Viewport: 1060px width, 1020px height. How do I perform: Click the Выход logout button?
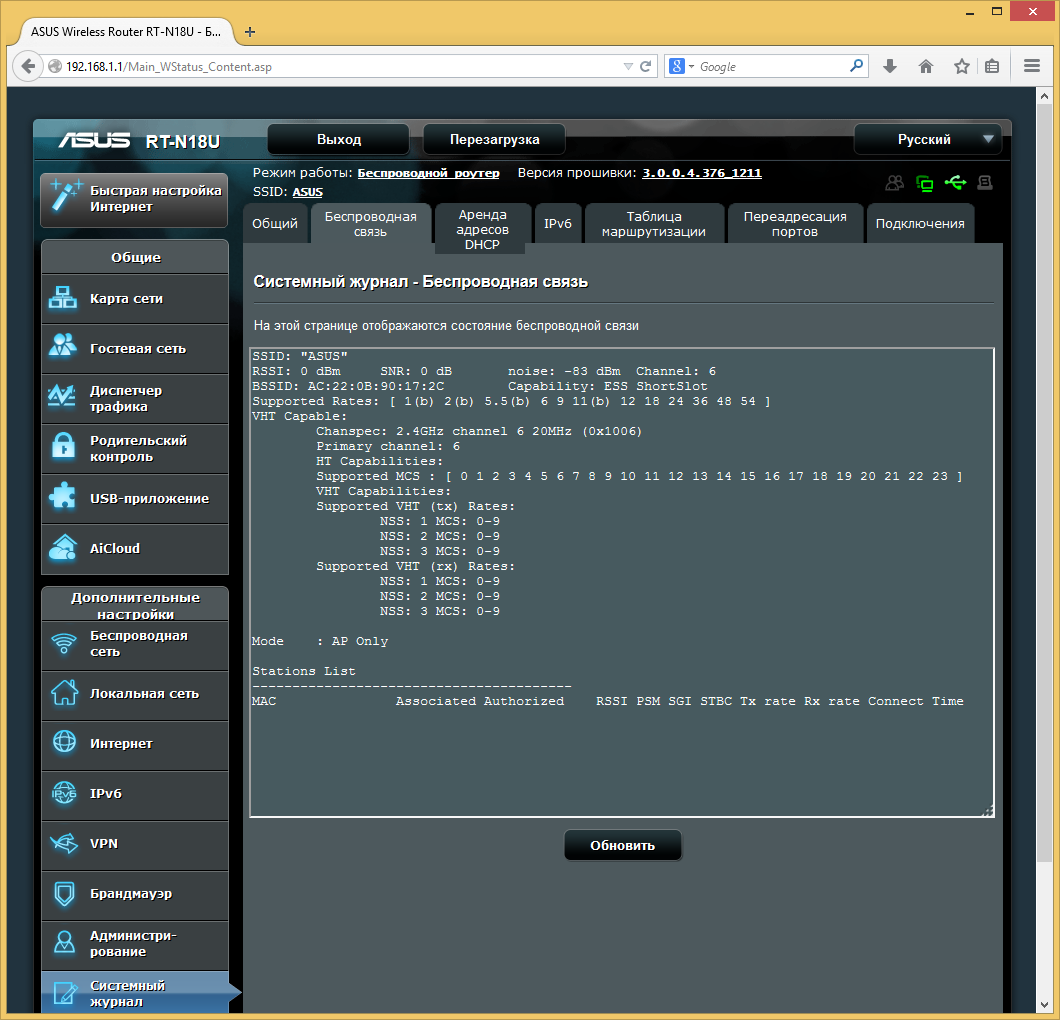339,139
